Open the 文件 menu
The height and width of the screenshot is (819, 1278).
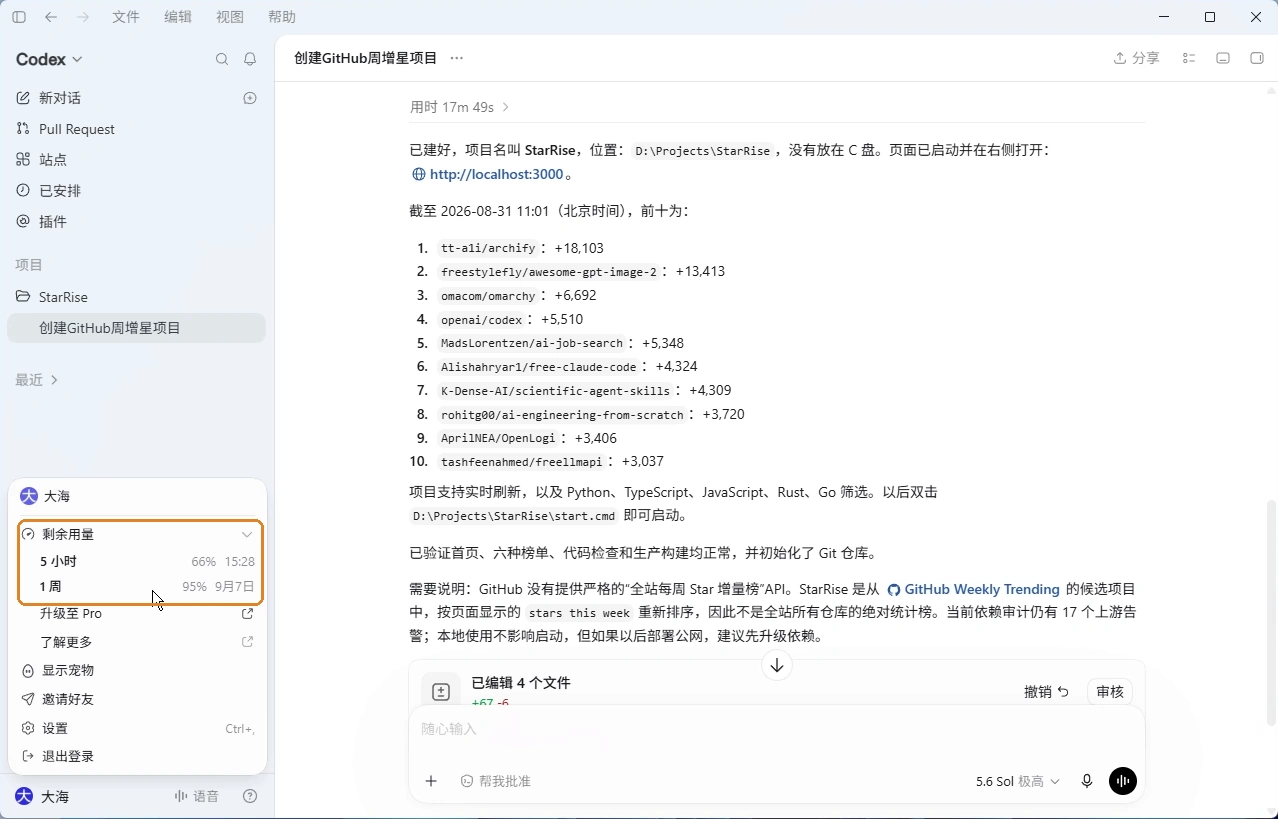(x=126, y=17)
